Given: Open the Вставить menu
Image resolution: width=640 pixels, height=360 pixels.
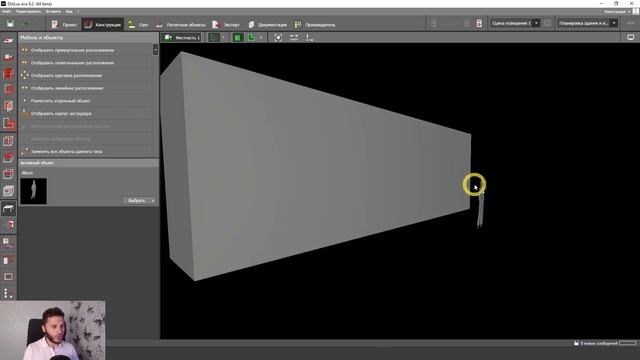Looking at the screenshot, I should click(x=53, y=11).
